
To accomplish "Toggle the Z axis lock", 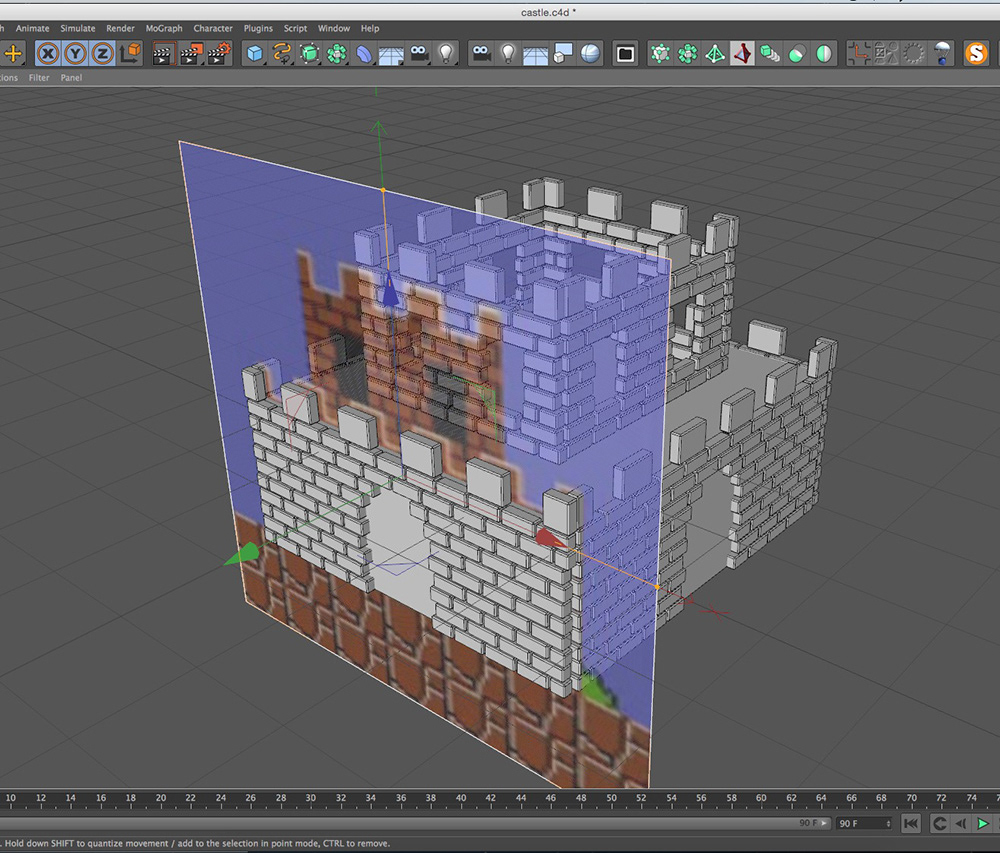I will point(102,54).
